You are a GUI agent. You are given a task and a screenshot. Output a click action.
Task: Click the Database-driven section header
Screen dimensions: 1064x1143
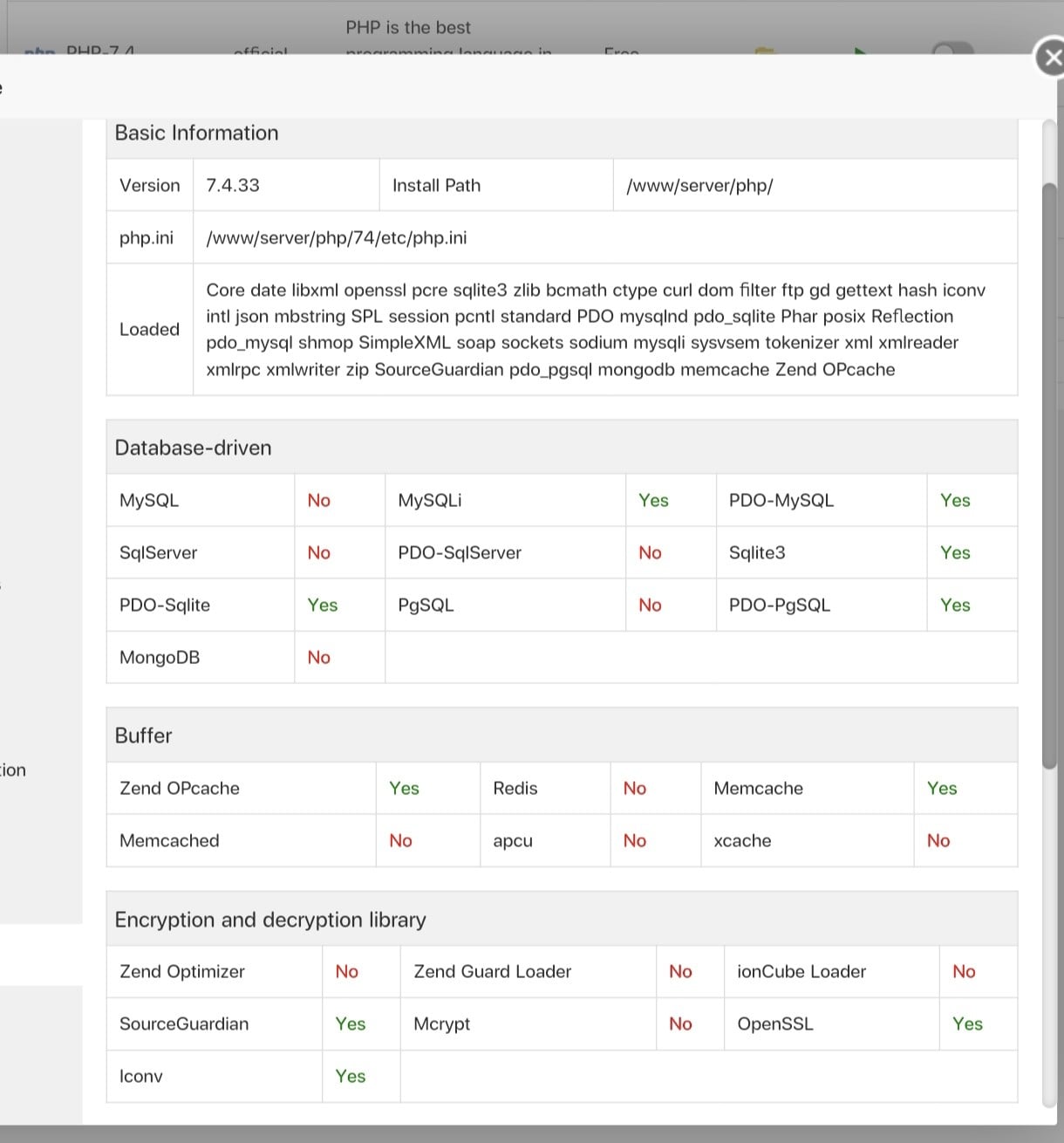(194, 448)
